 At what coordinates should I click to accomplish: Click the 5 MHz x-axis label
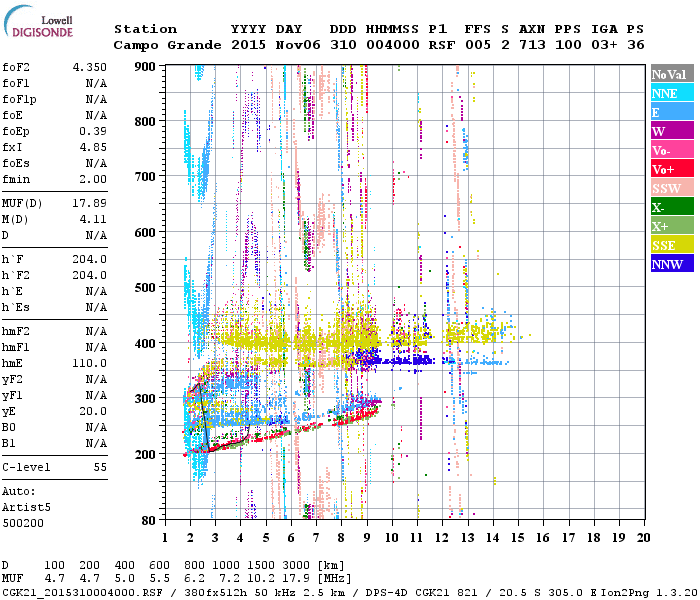[x=266, y=538]
